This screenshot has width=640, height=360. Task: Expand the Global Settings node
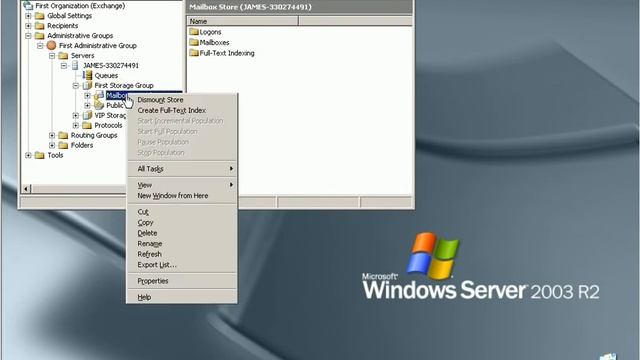coord(28,16)
